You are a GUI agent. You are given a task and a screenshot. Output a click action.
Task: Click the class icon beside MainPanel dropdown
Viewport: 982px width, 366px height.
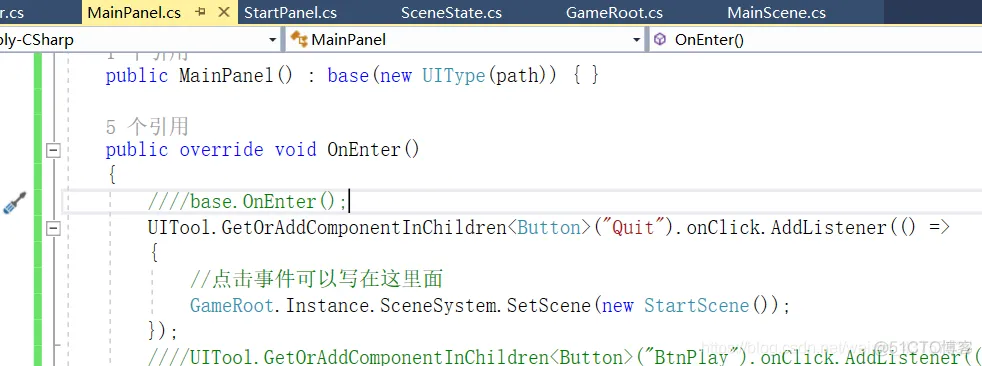pyautogui.click(x=299, y=40)
